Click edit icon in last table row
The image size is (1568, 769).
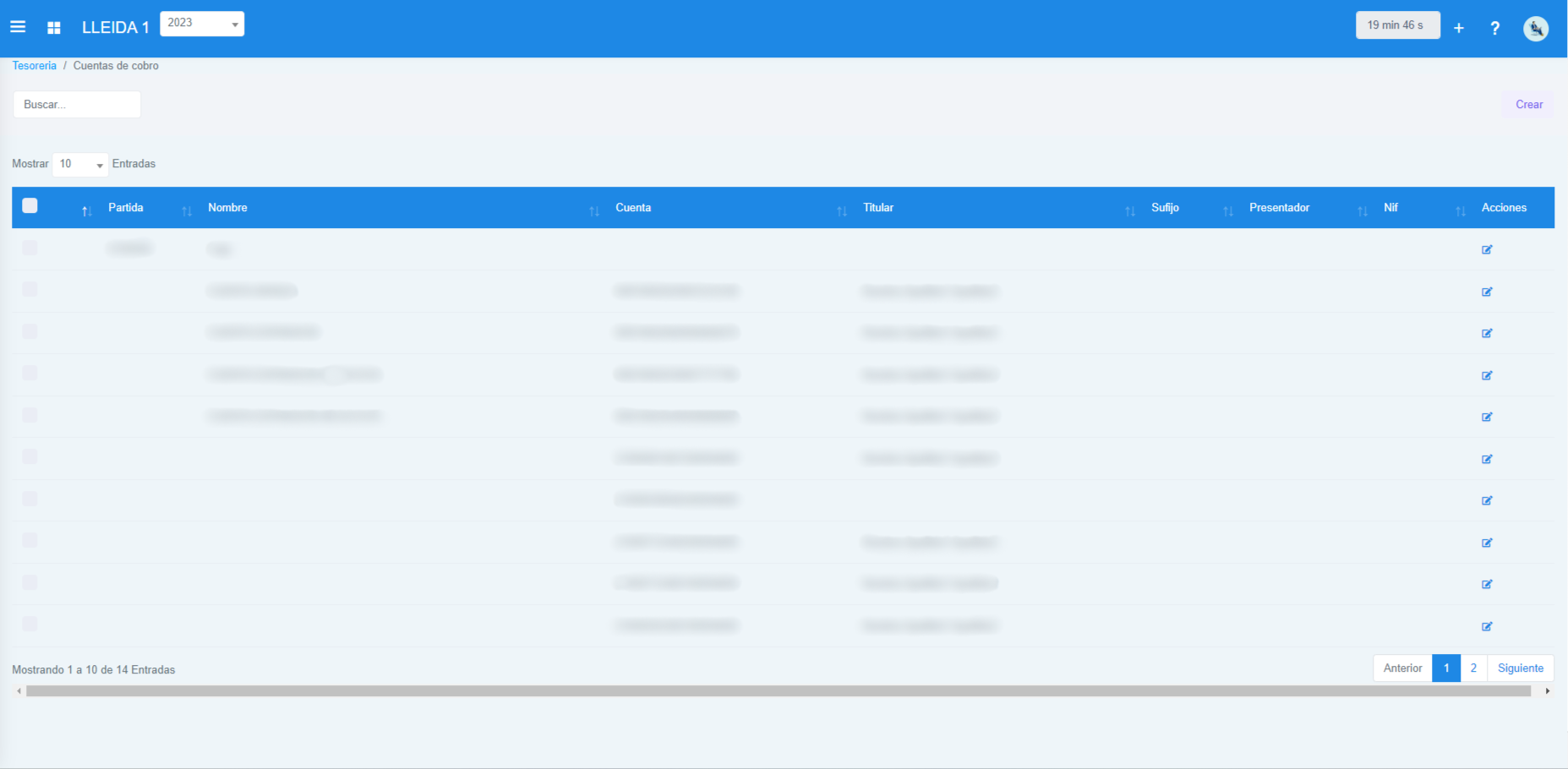coord(1487,626)
